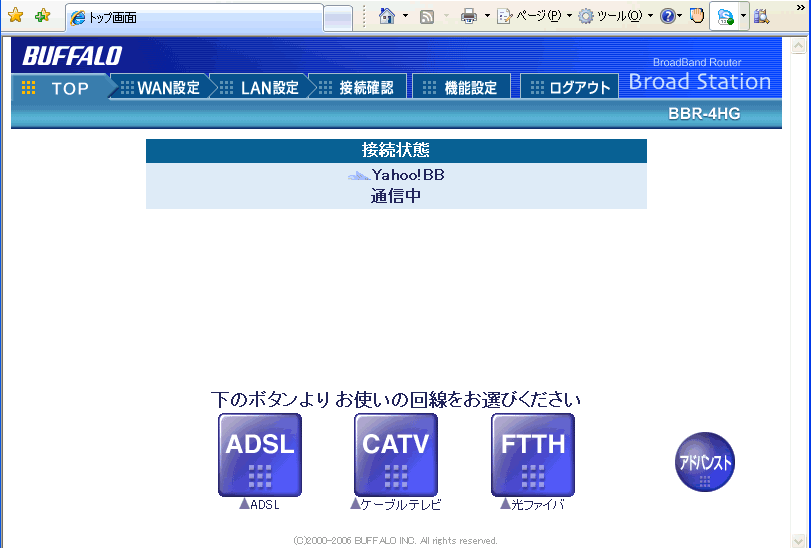
Task: Click the Broad Station title text
Action: tap(699, 82)
